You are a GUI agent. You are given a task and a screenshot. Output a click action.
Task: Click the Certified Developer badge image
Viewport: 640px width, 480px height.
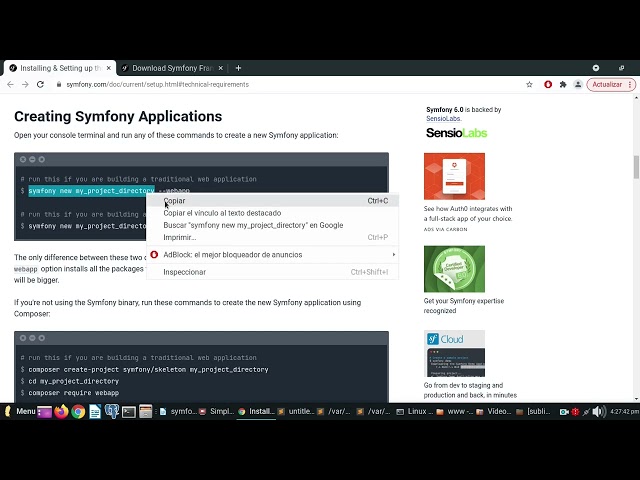coord(454,269)
